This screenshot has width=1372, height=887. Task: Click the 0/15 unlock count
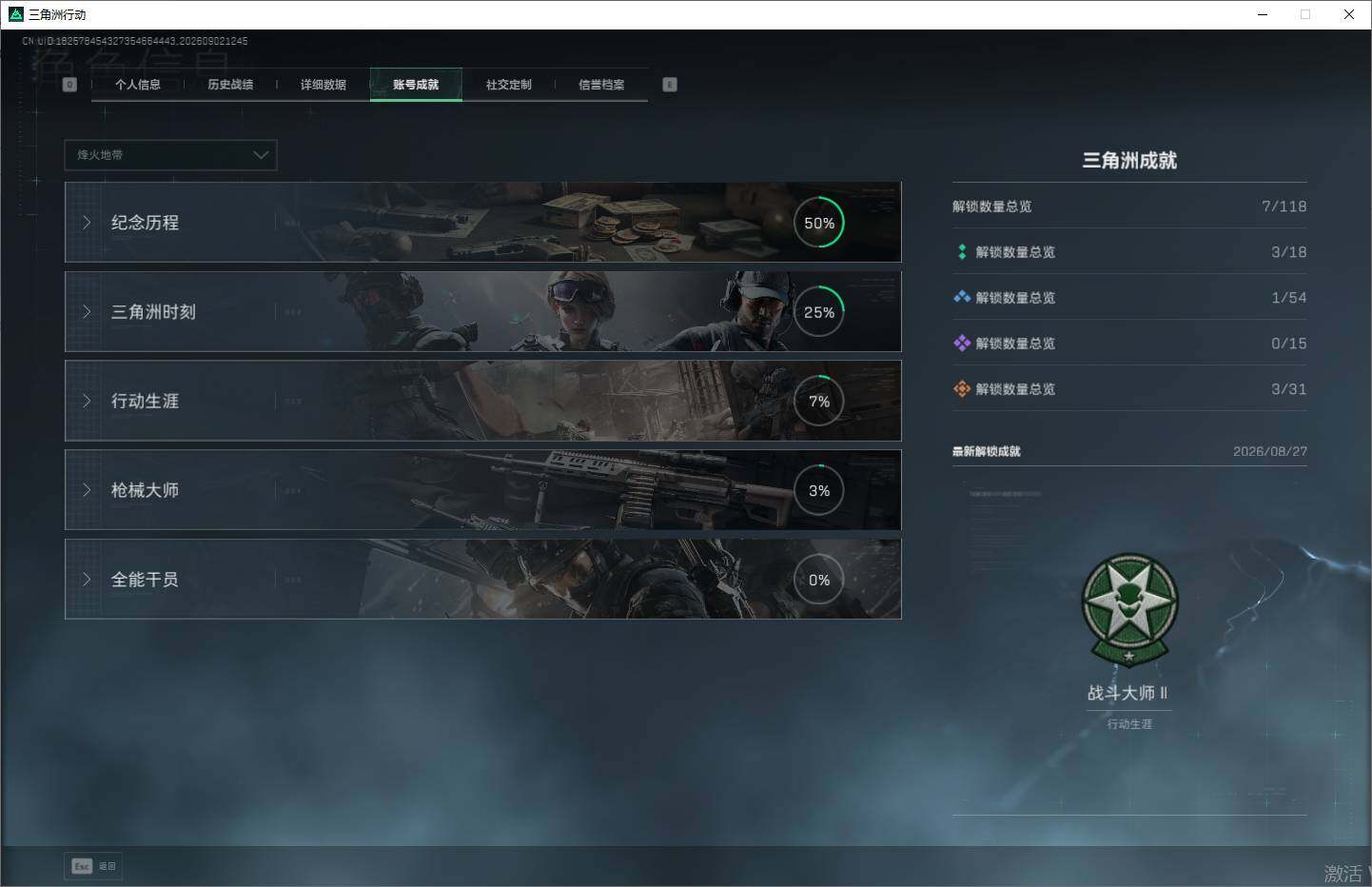pyautogui.click(x=1289, y=344)
